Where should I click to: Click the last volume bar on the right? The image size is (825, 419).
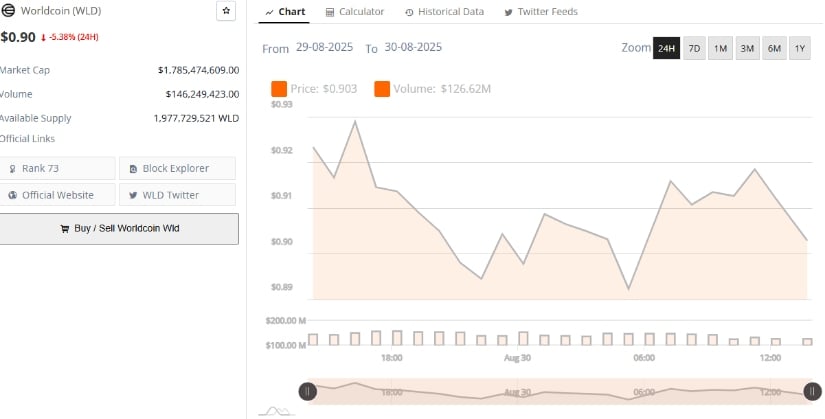tap(807, 342)
